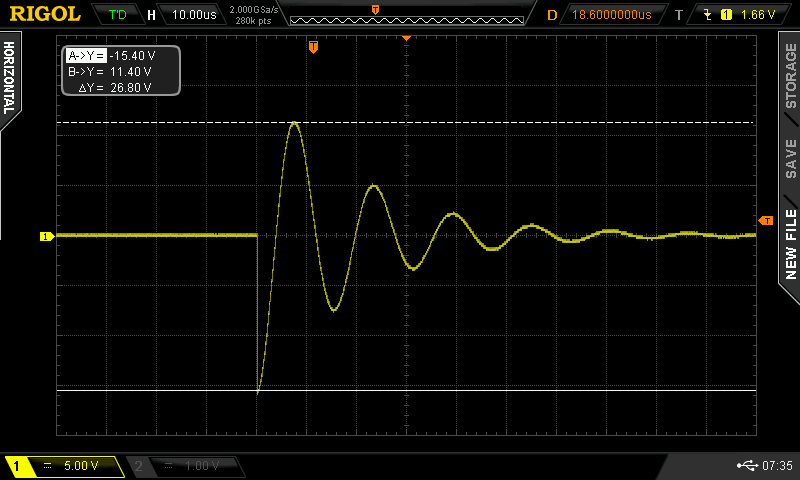
Task: Click the 07:35 clock display
Action: coord(777,465)
